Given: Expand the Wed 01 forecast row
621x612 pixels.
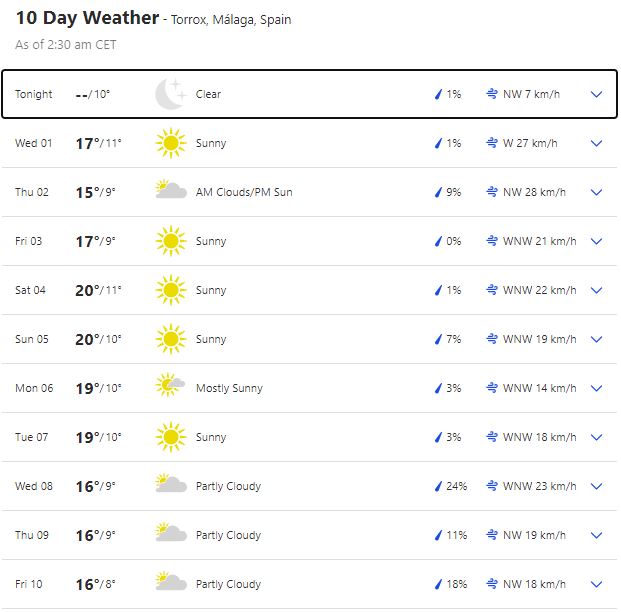Looking at the screenshot, I should [597, 143].
